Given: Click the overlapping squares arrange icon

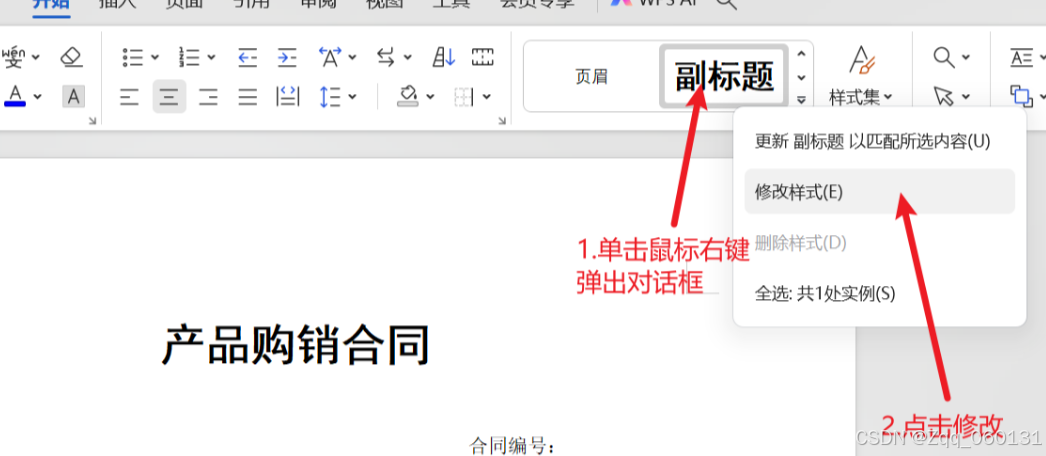Looking at the screenshot, I should tap(1021, 96).
